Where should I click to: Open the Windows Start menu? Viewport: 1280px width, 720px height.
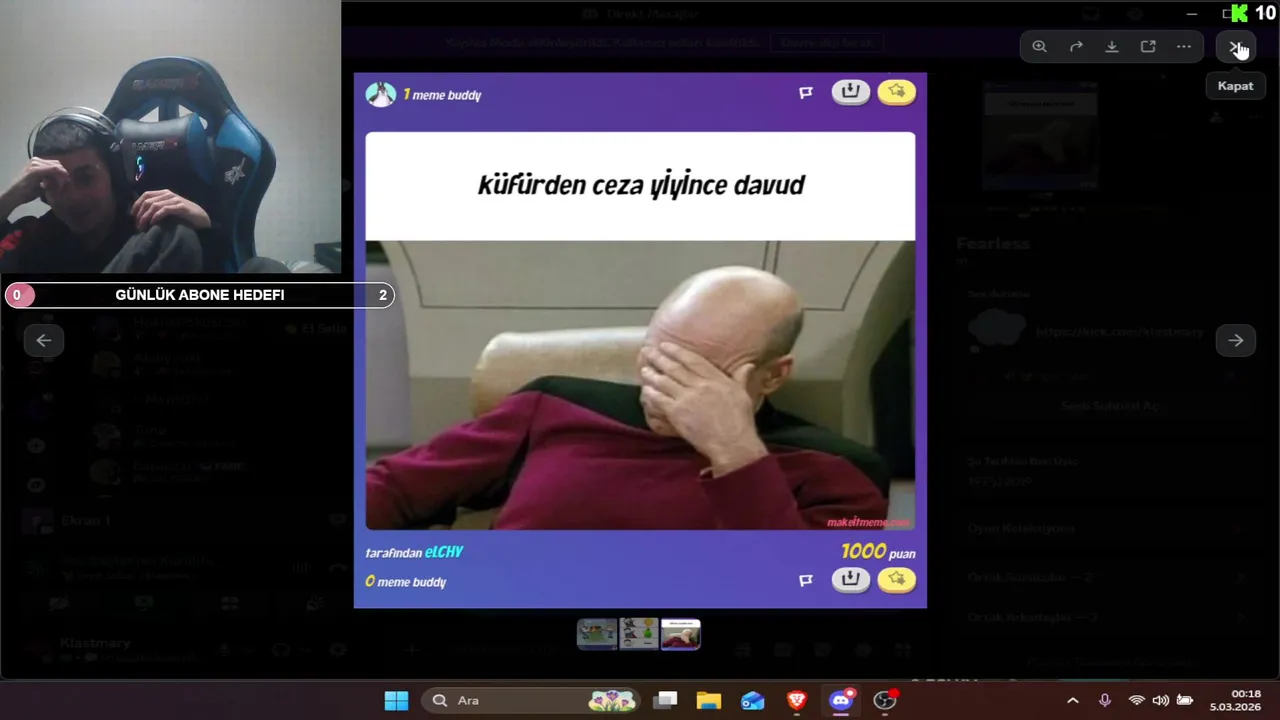tap(396, 700)
